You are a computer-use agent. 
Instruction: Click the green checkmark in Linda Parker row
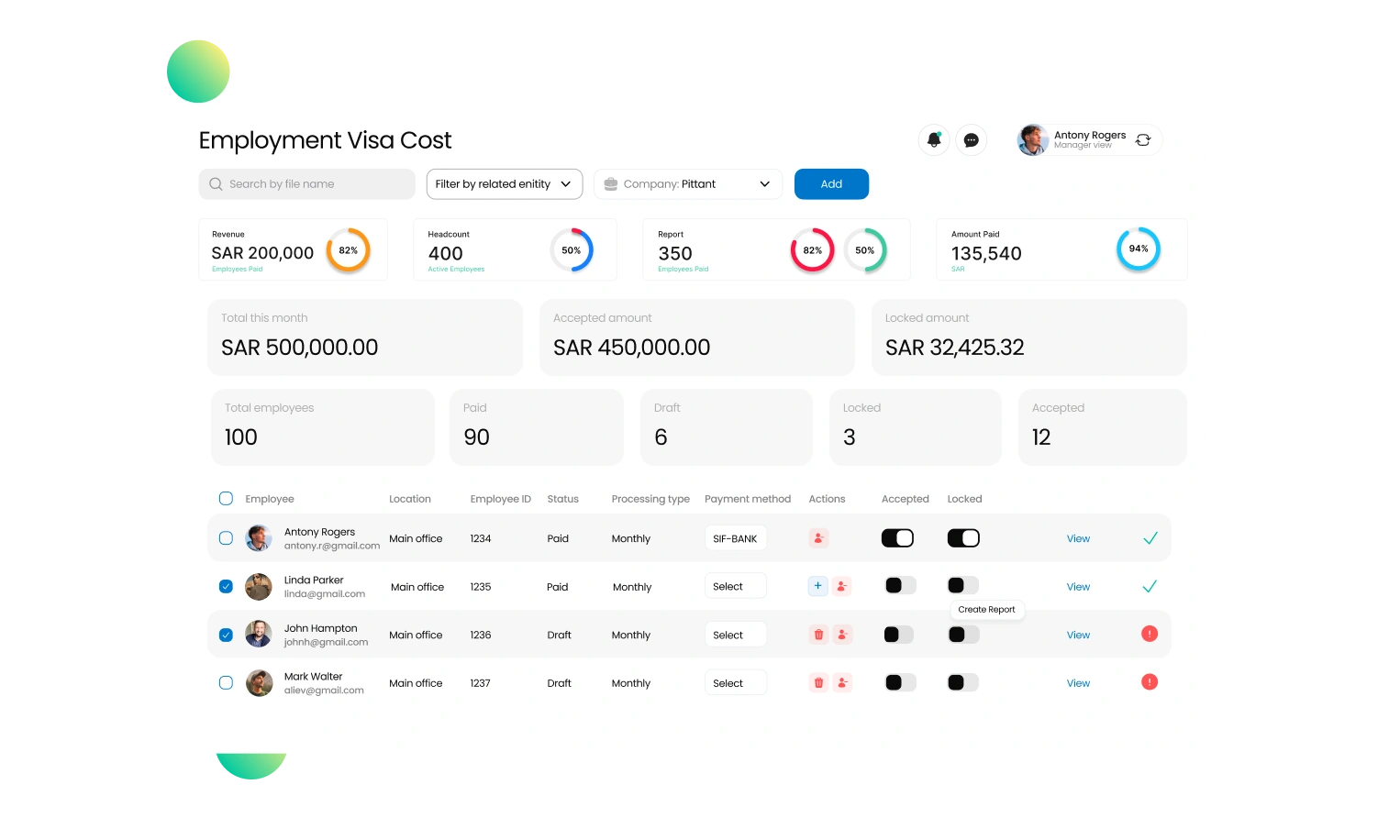click(x=1149, y=586)
